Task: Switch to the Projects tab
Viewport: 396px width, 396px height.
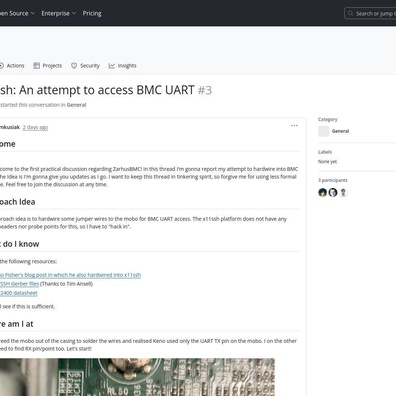Action: [48, 66]
